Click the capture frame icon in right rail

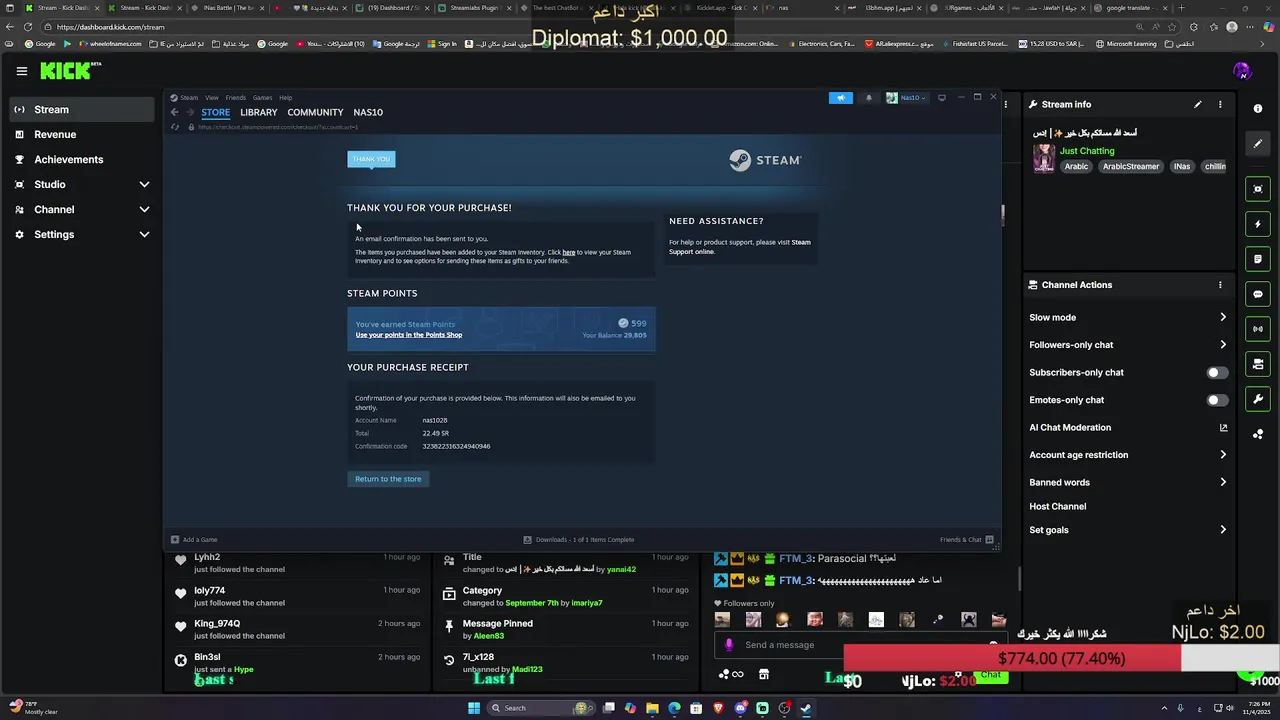pyautogui.click(x=1258, y=189)
